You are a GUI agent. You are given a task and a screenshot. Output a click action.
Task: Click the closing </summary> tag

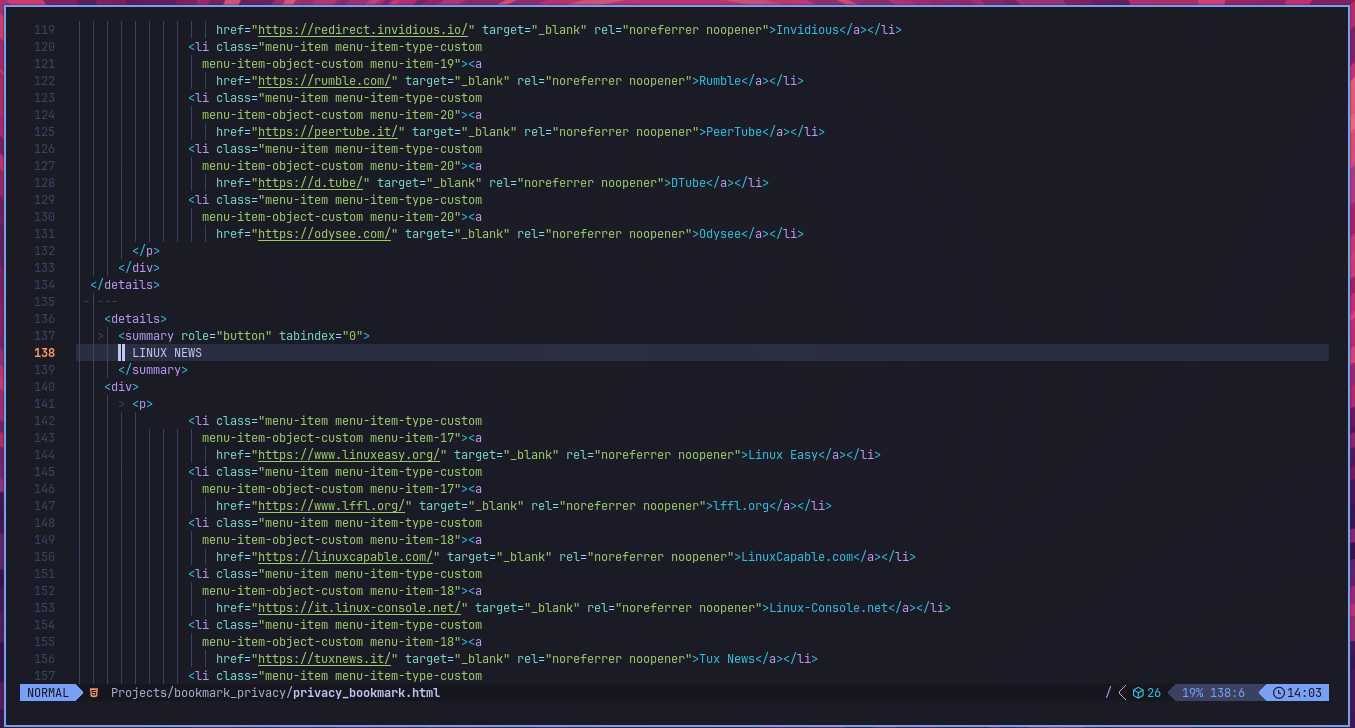point(153,370)
